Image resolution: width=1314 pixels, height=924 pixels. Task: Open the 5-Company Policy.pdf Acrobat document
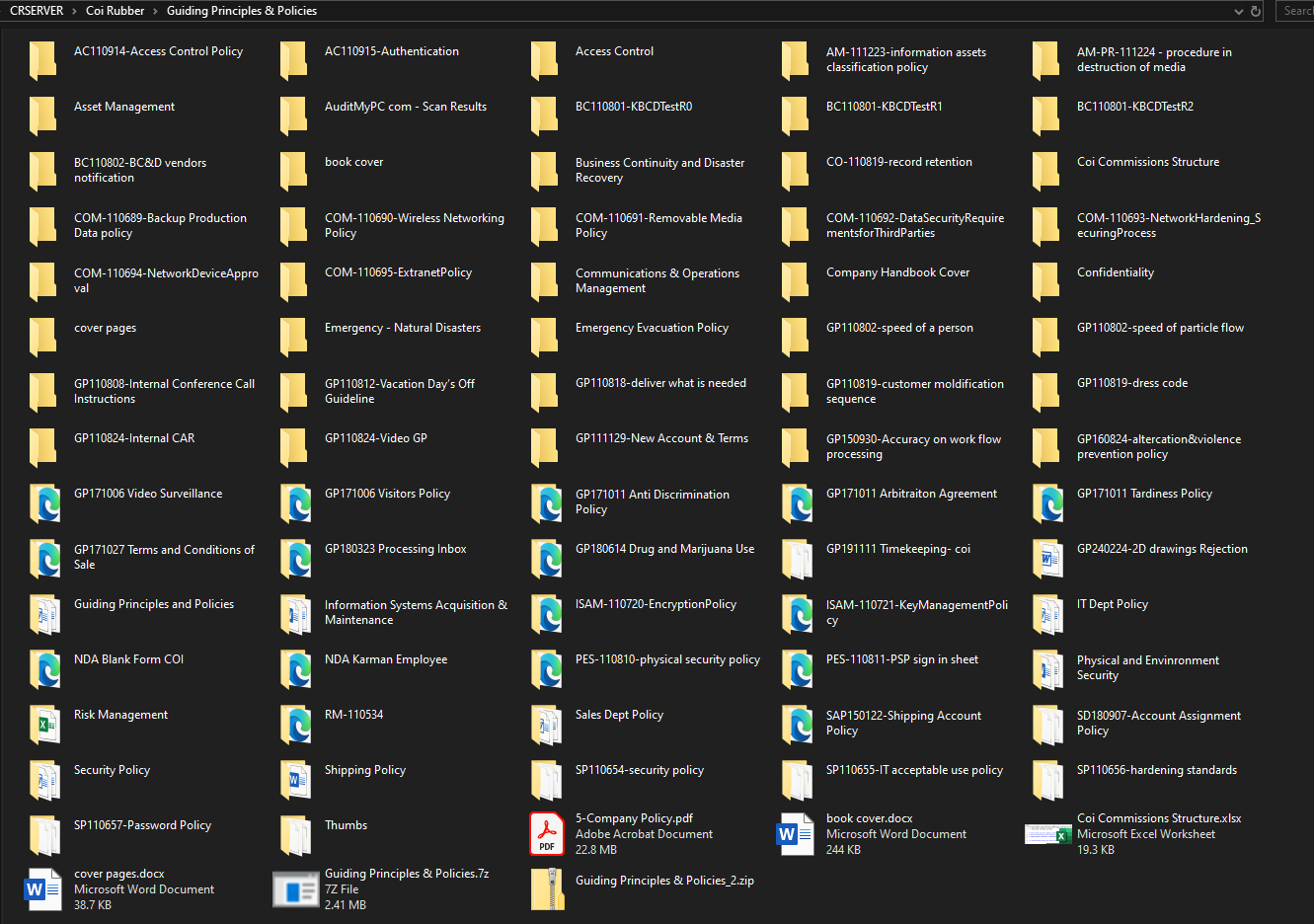[546, 833]
